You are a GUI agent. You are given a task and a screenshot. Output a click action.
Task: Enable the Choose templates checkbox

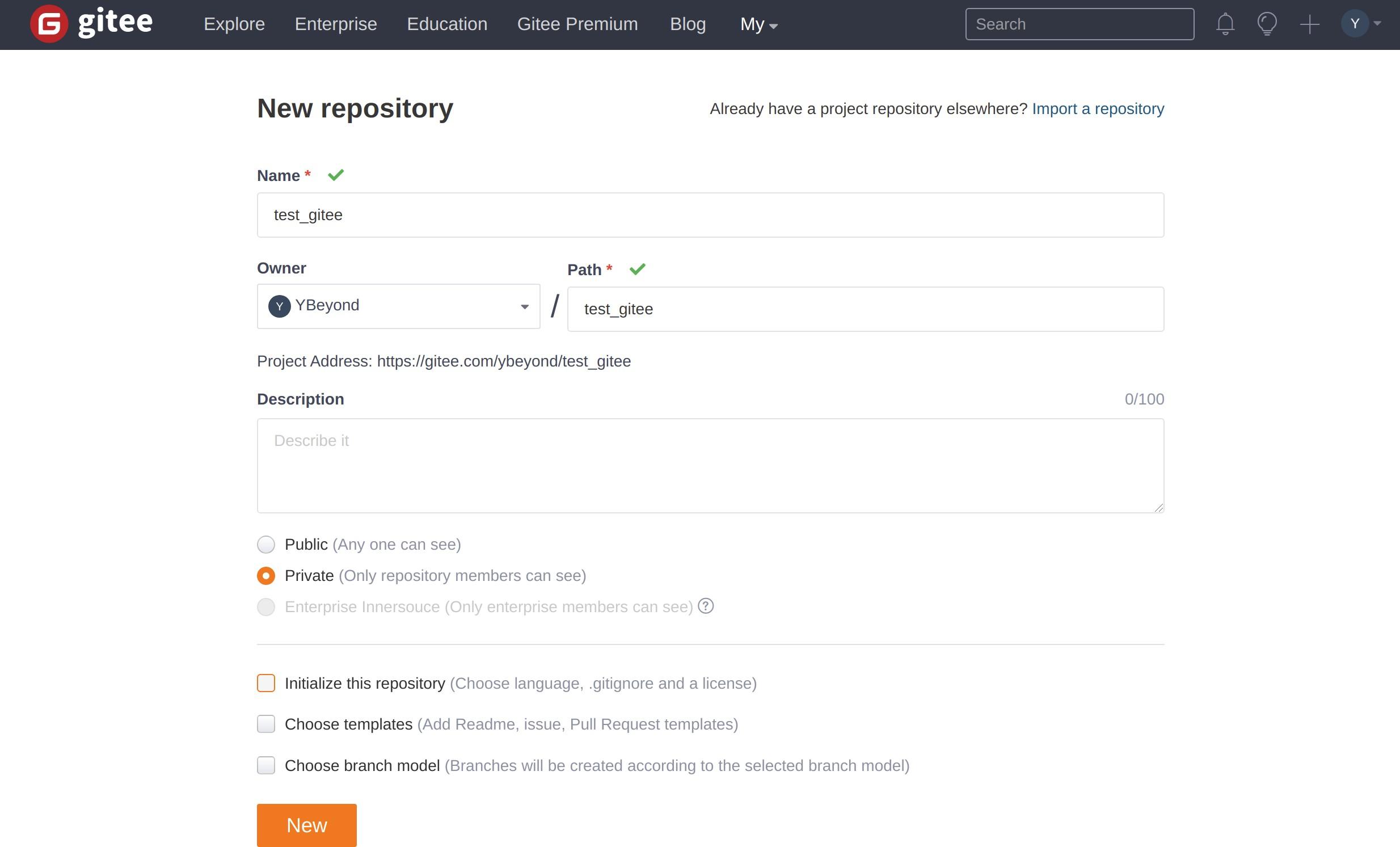266,724
